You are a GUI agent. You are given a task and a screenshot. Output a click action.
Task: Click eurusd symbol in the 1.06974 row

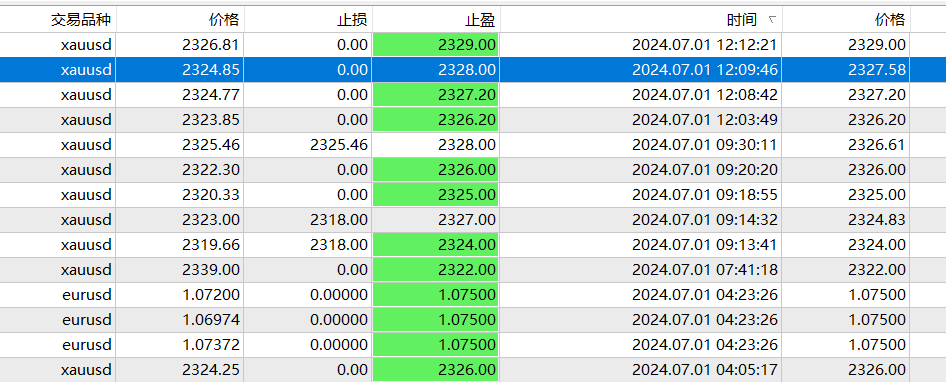point(87,320)
